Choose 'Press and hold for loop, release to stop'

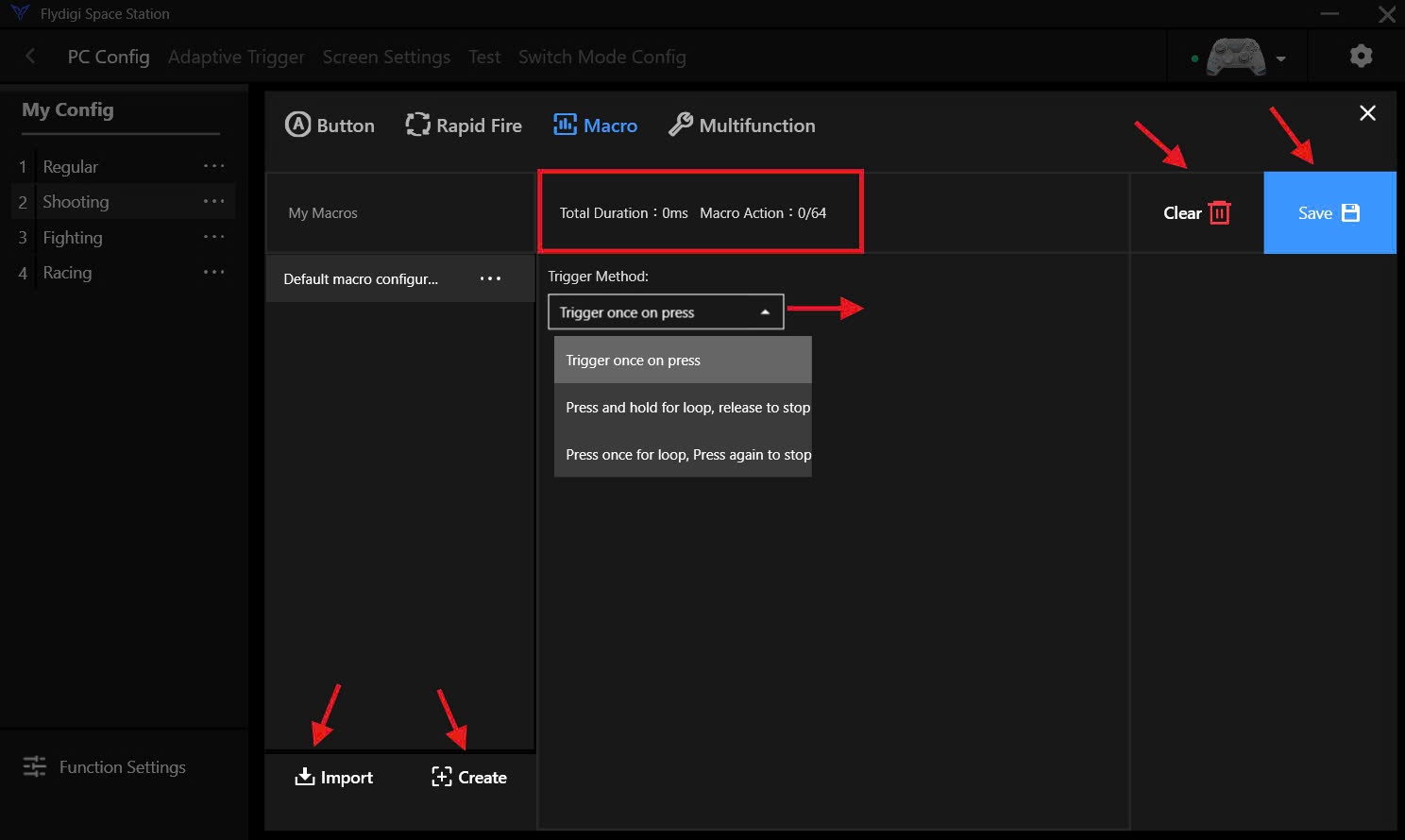[683, 407]
